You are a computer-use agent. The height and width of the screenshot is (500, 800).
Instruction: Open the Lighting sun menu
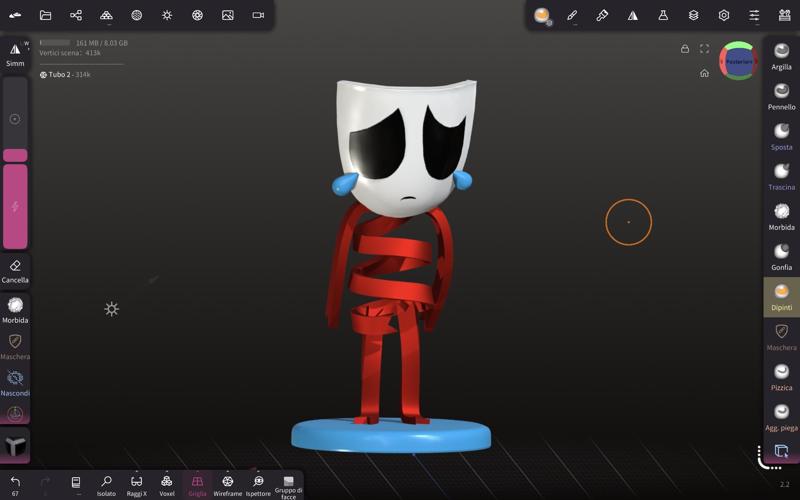[167, 15]
